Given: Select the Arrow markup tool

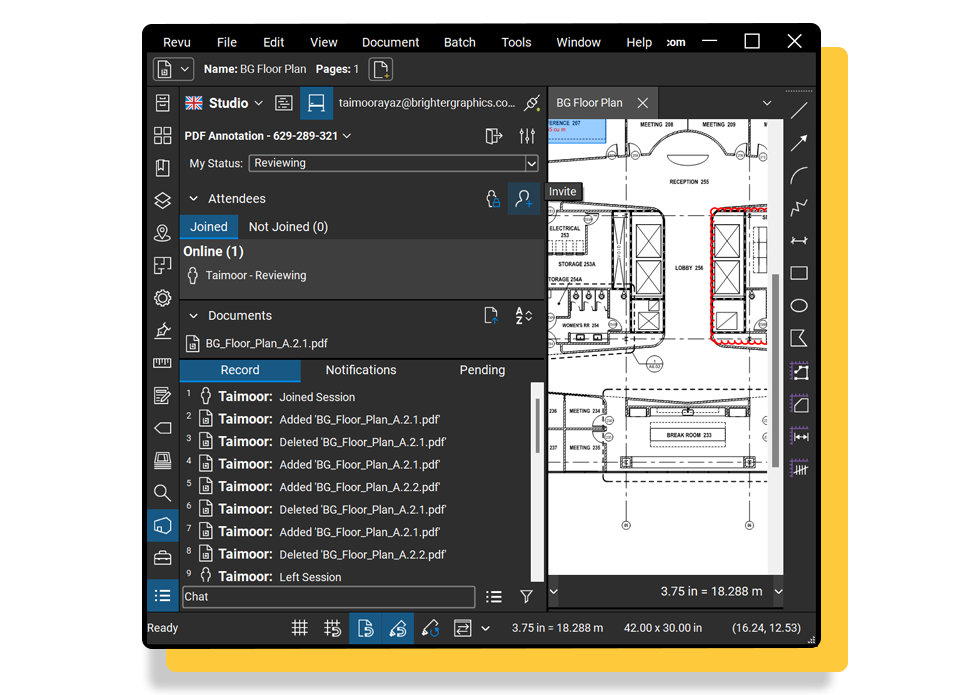Looking at the screenshot, I should point(799,142).
